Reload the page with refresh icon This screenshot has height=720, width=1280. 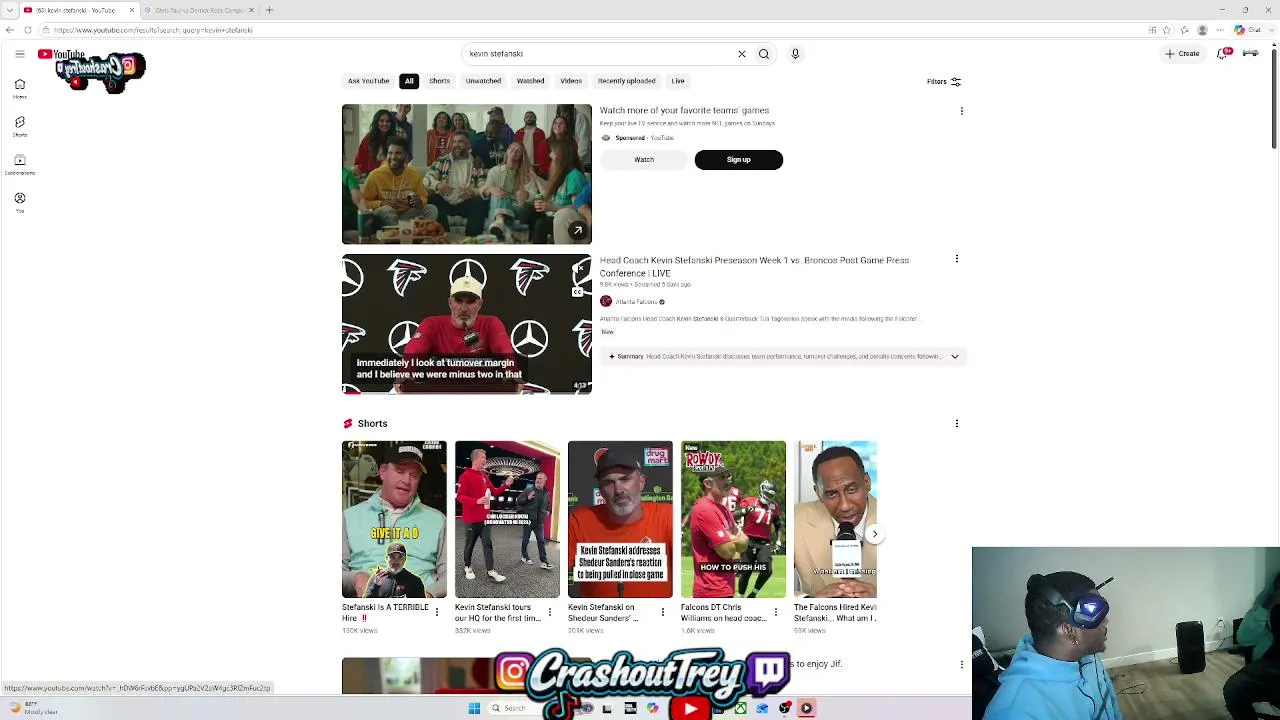click(x=27, y=30)
